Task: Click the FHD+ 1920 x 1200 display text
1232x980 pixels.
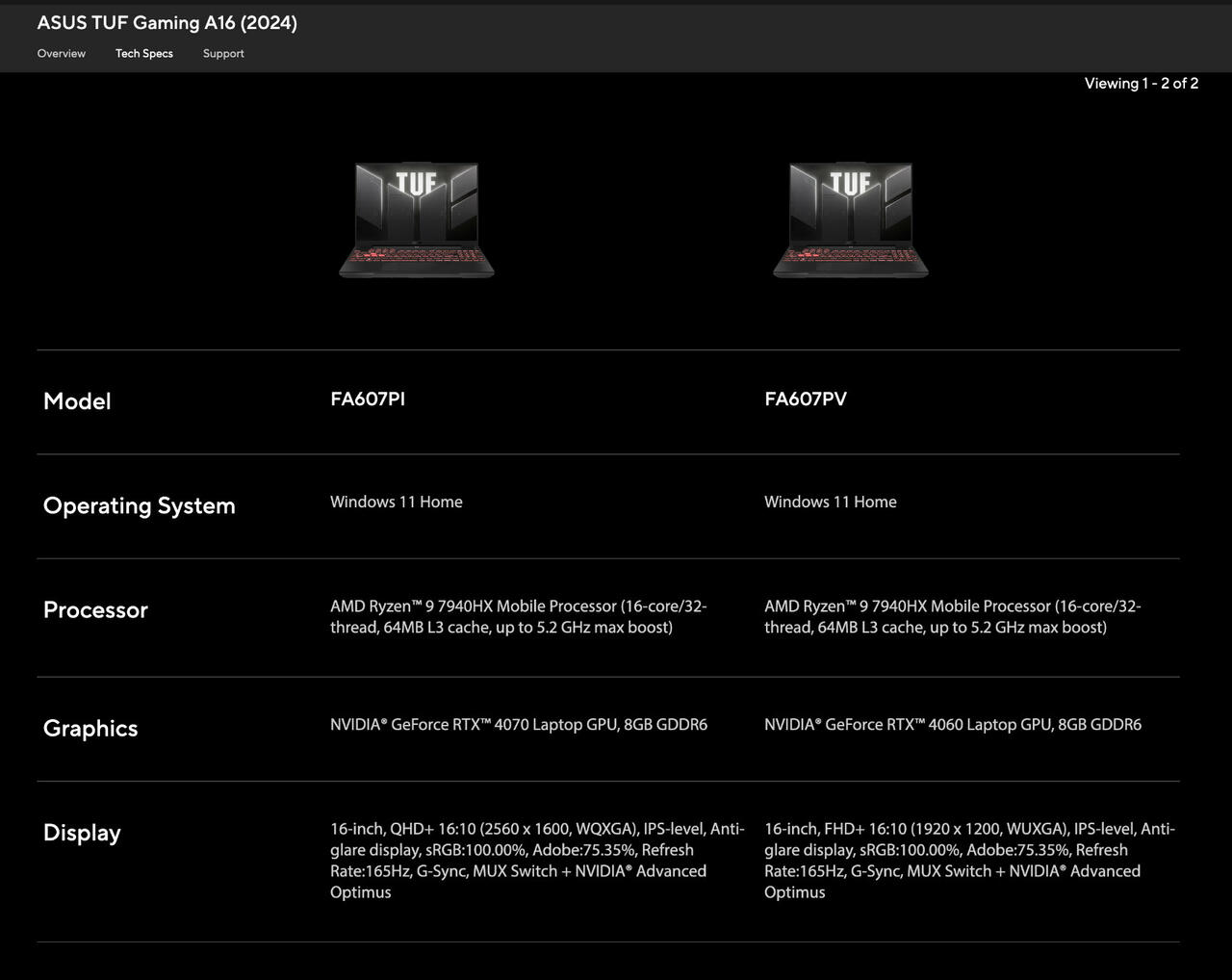Action: 970,861
